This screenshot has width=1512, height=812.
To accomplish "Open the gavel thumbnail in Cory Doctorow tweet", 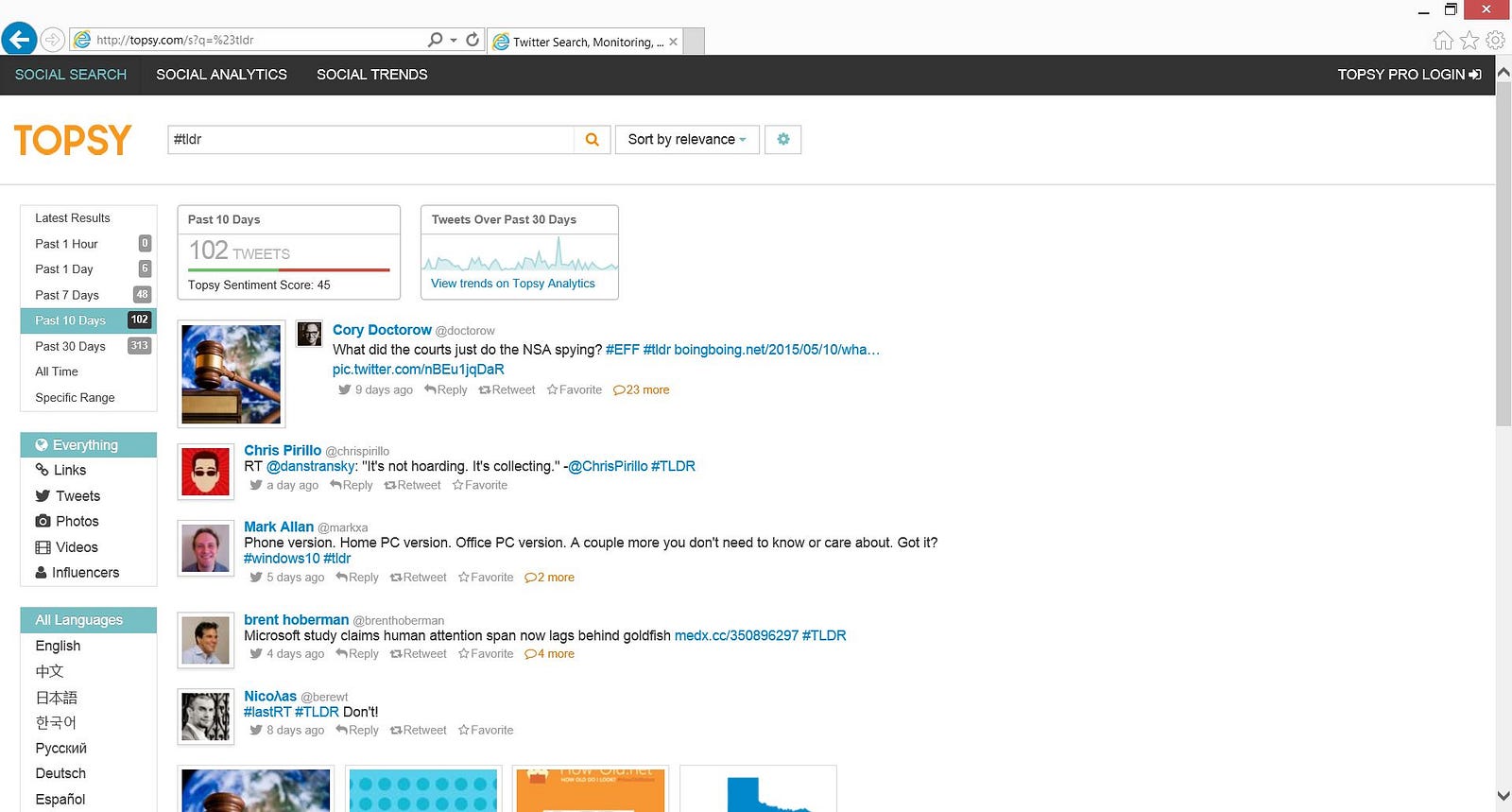I will [232, 374].
